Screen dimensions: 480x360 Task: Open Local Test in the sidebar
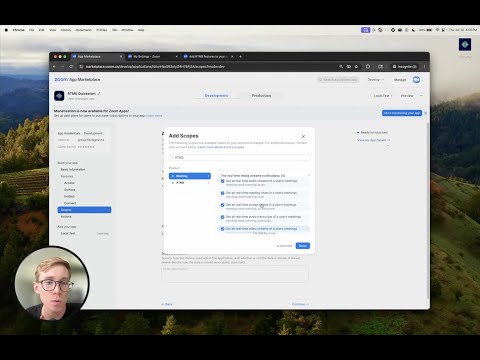(x=68, y=233)
